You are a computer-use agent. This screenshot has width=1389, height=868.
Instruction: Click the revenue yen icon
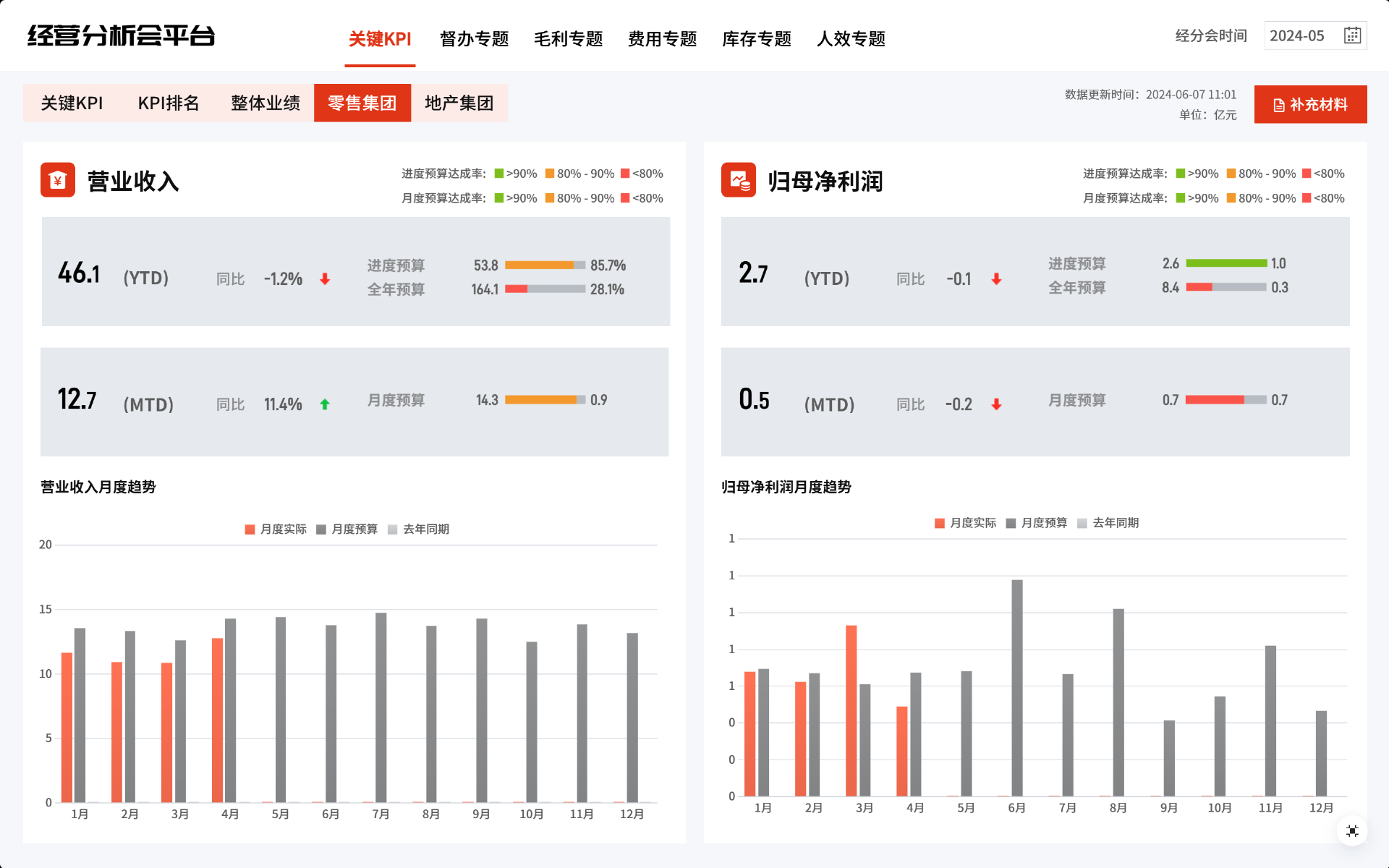click(x=58, y=180)
